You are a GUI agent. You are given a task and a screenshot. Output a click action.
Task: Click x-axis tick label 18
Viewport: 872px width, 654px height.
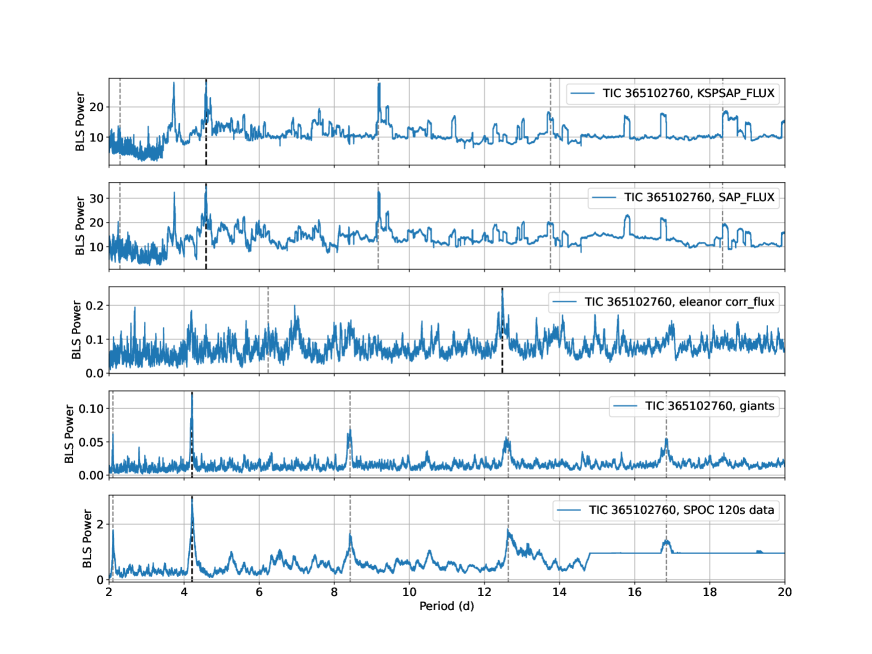pyautogui.click(x=710, y=592)
